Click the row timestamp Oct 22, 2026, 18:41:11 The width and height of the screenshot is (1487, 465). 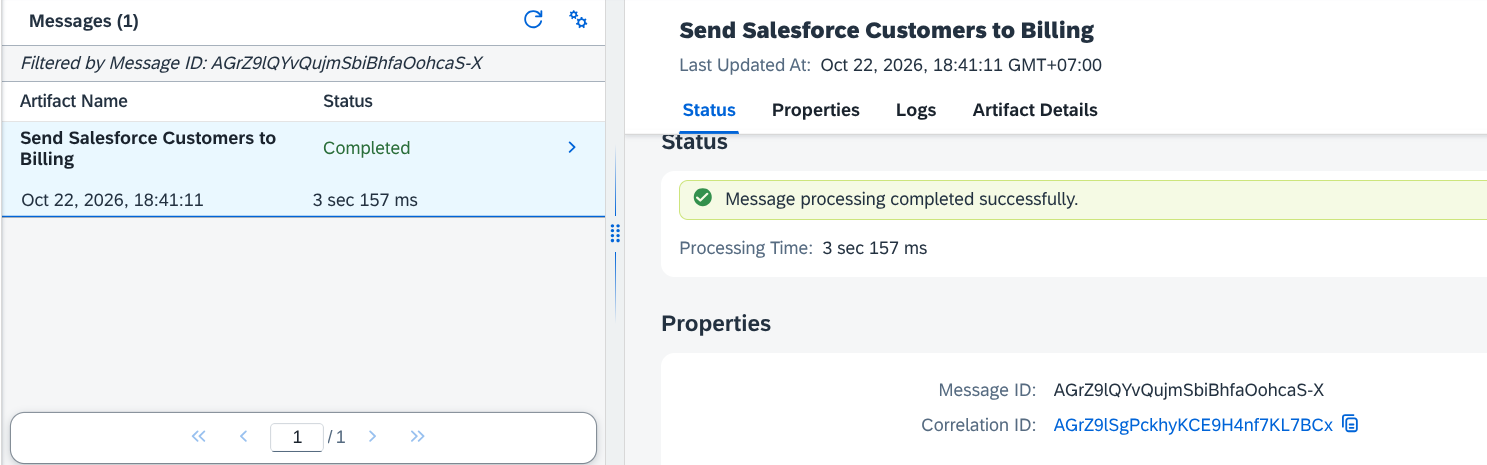coord(112,200)
